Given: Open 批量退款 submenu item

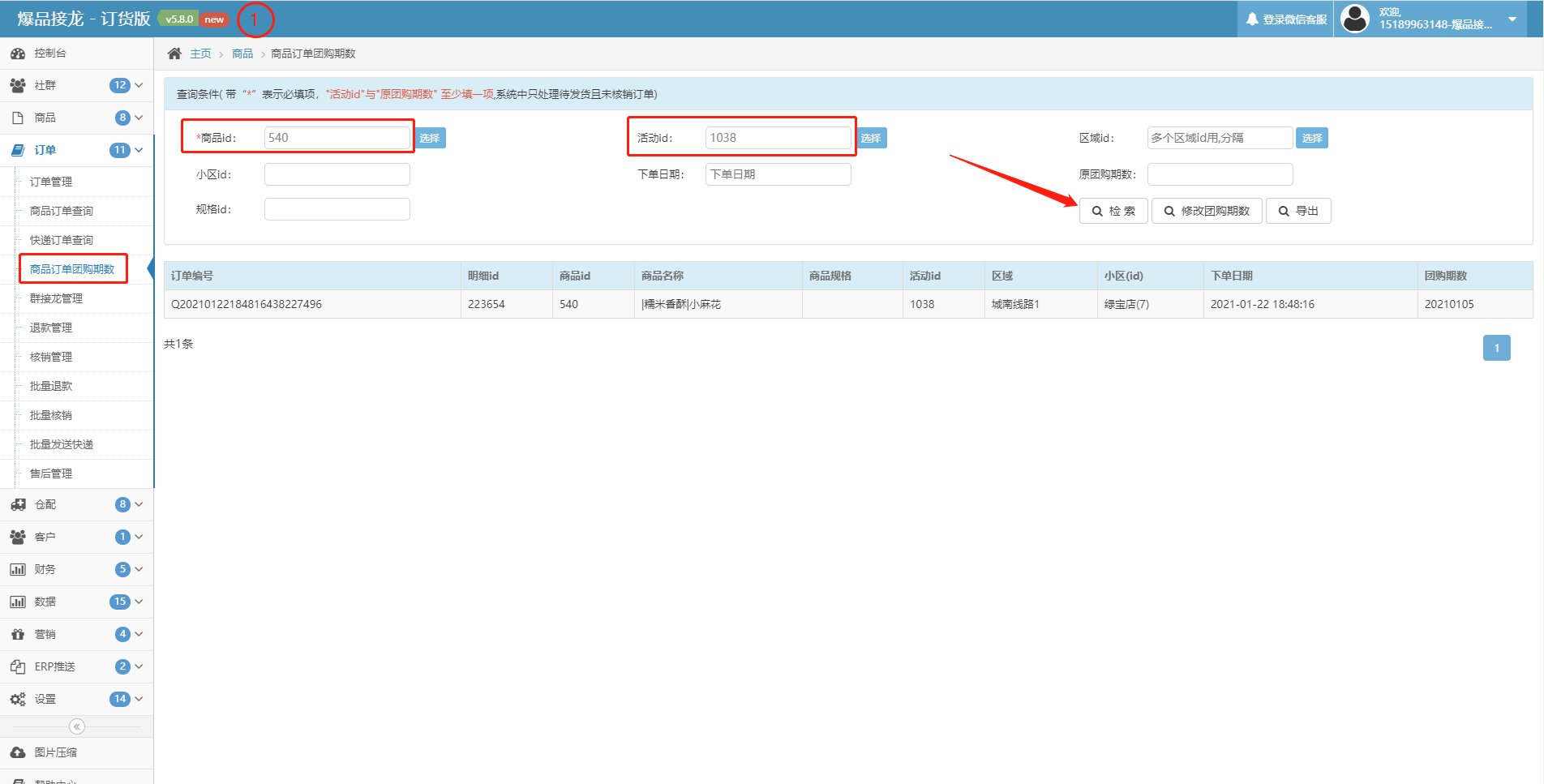Looking at the screenshot, I should (51, 386).
